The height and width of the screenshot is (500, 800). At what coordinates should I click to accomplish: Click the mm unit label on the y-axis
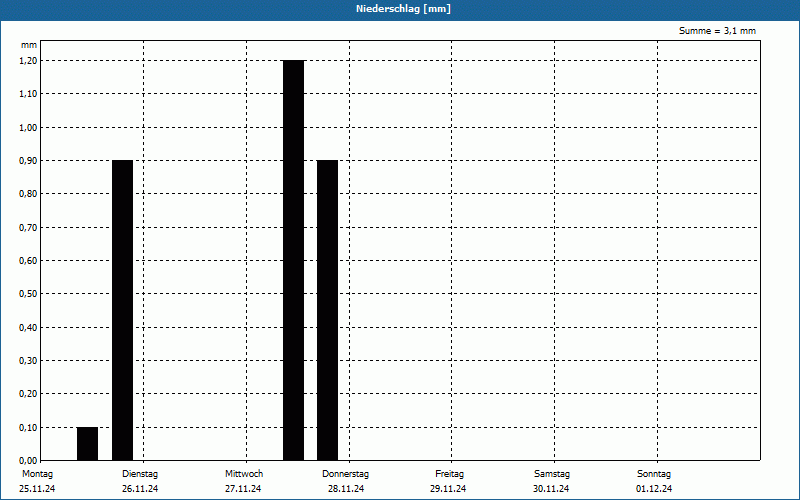(29, 45)
